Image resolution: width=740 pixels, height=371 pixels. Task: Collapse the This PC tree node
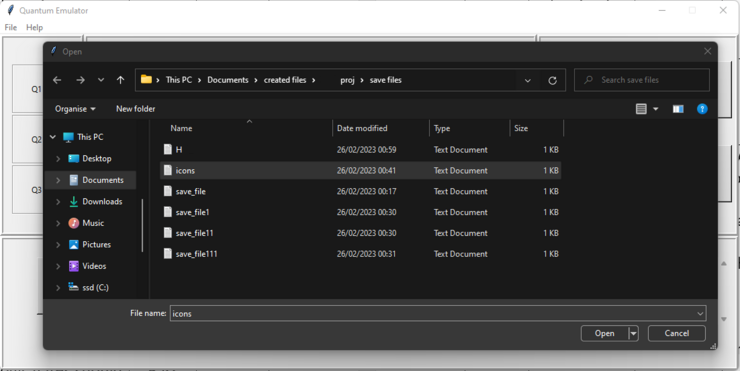pos(53,137)
